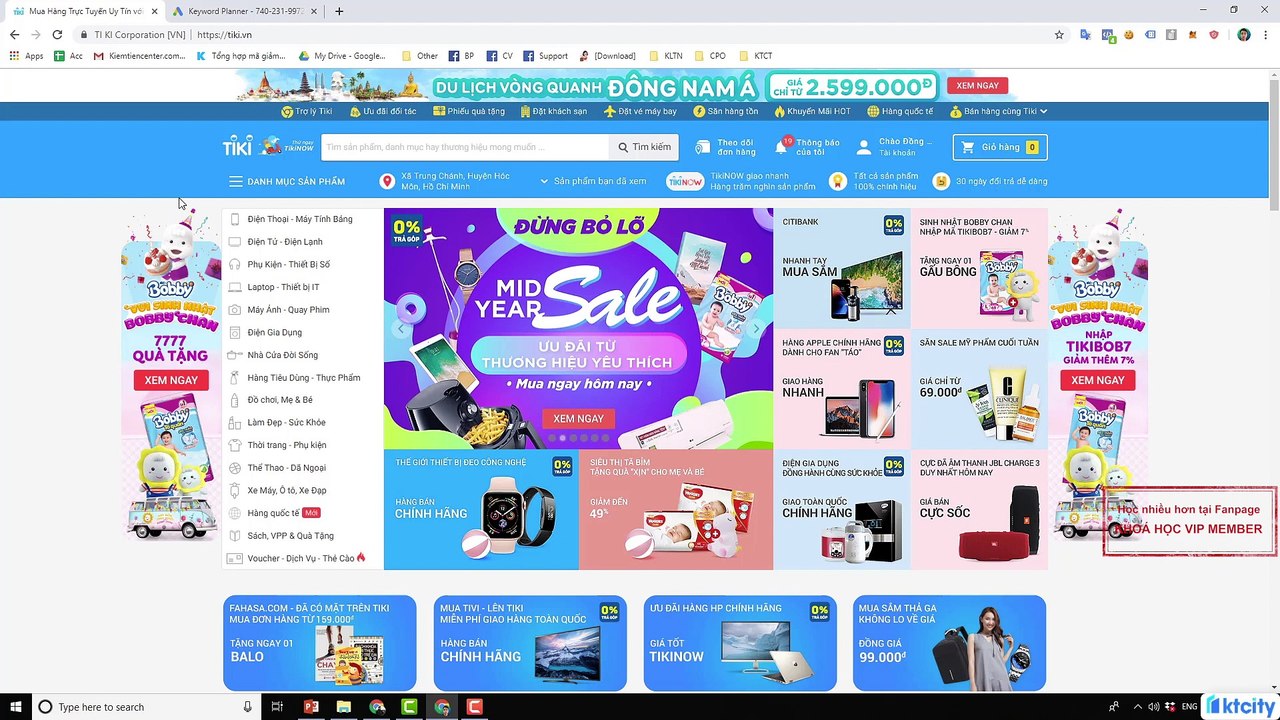Select the Điện Thoại - Máy Tính Bảng category

click(302, 219)
